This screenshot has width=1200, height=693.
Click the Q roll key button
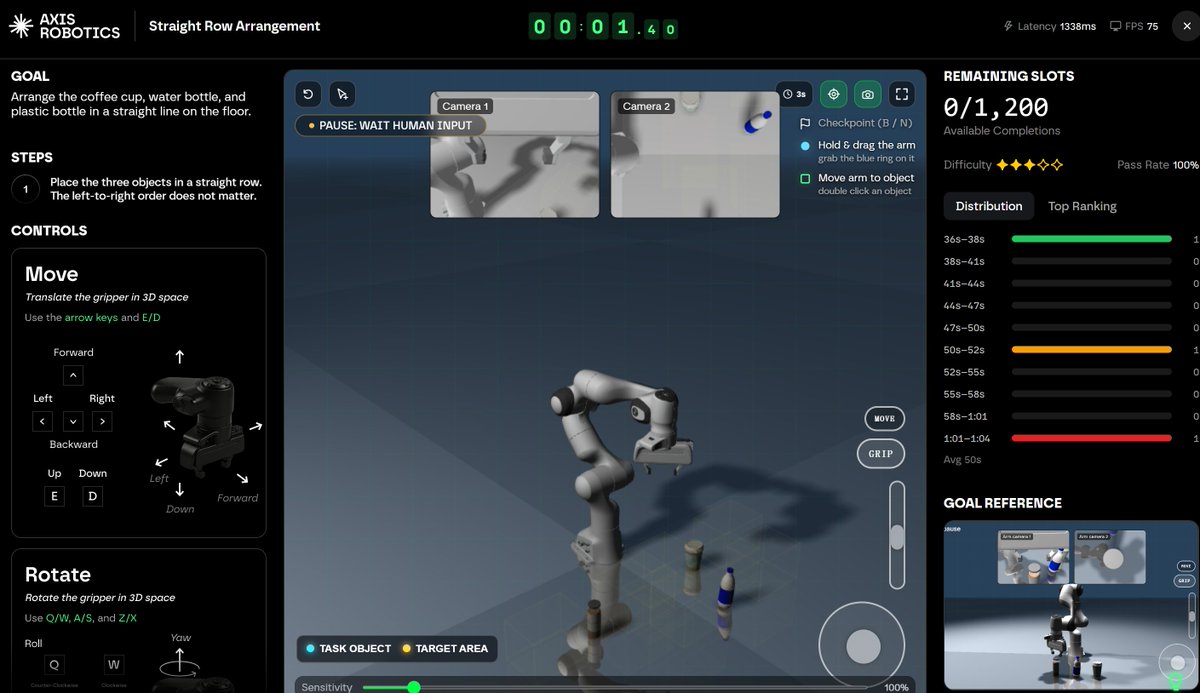pyautogui.click(x=54, y=665)
